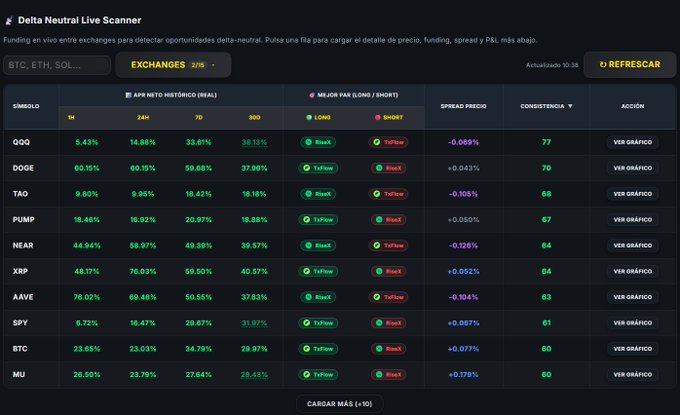Click the +0.178% spread value
Viewport: 680px width, 415px height.
click(463, 375)
